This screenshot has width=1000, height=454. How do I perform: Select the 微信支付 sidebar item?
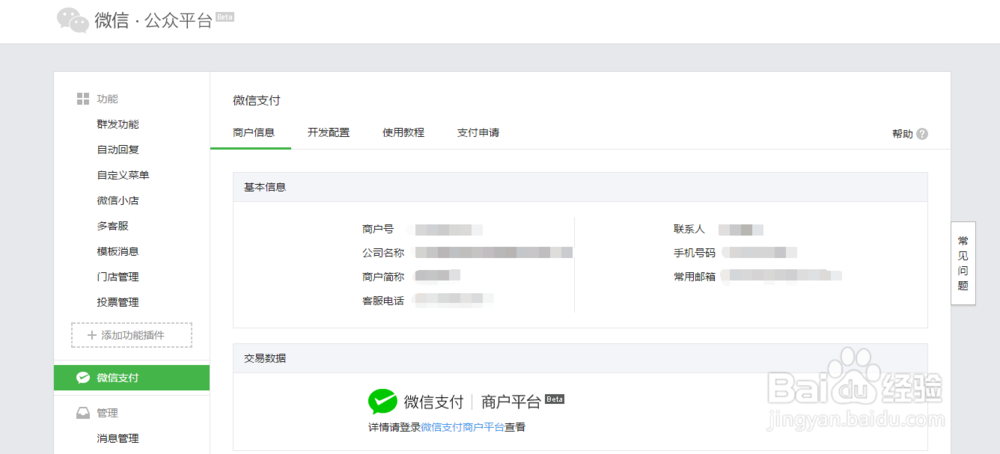132,377
